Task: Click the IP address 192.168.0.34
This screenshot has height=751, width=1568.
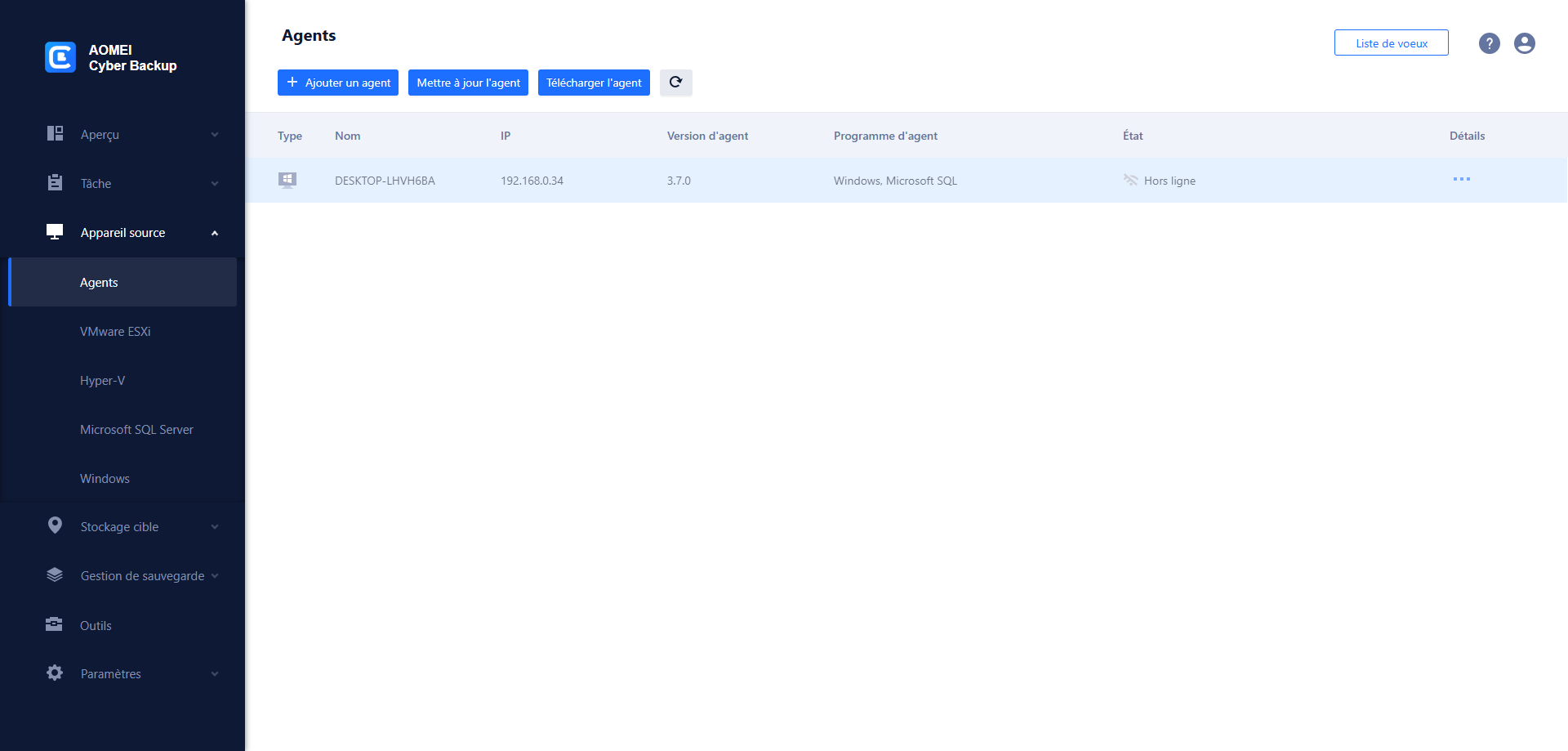Action: point(532,181)
